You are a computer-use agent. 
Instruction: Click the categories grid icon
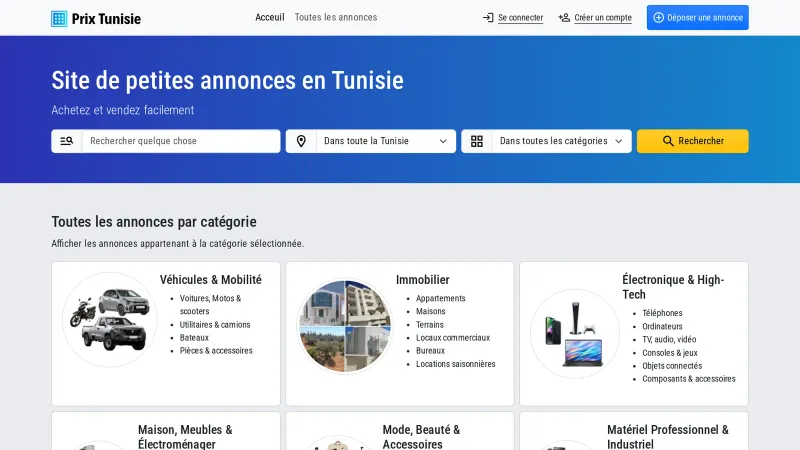477,141
